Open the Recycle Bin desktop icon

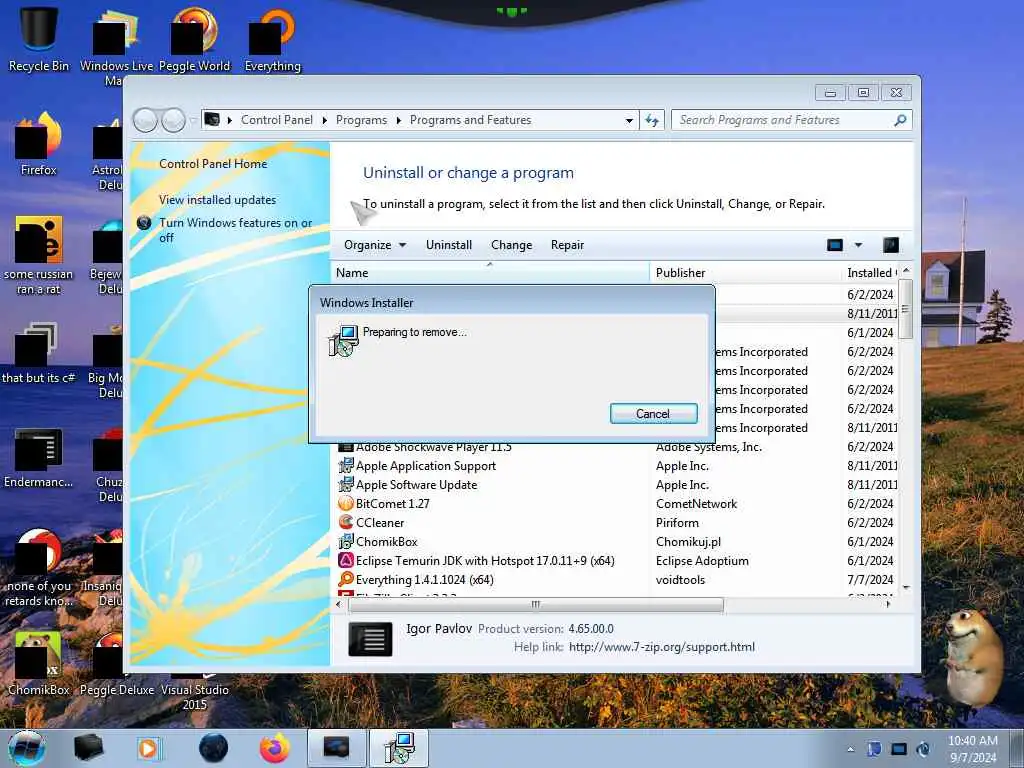click(x=38, y=37)
